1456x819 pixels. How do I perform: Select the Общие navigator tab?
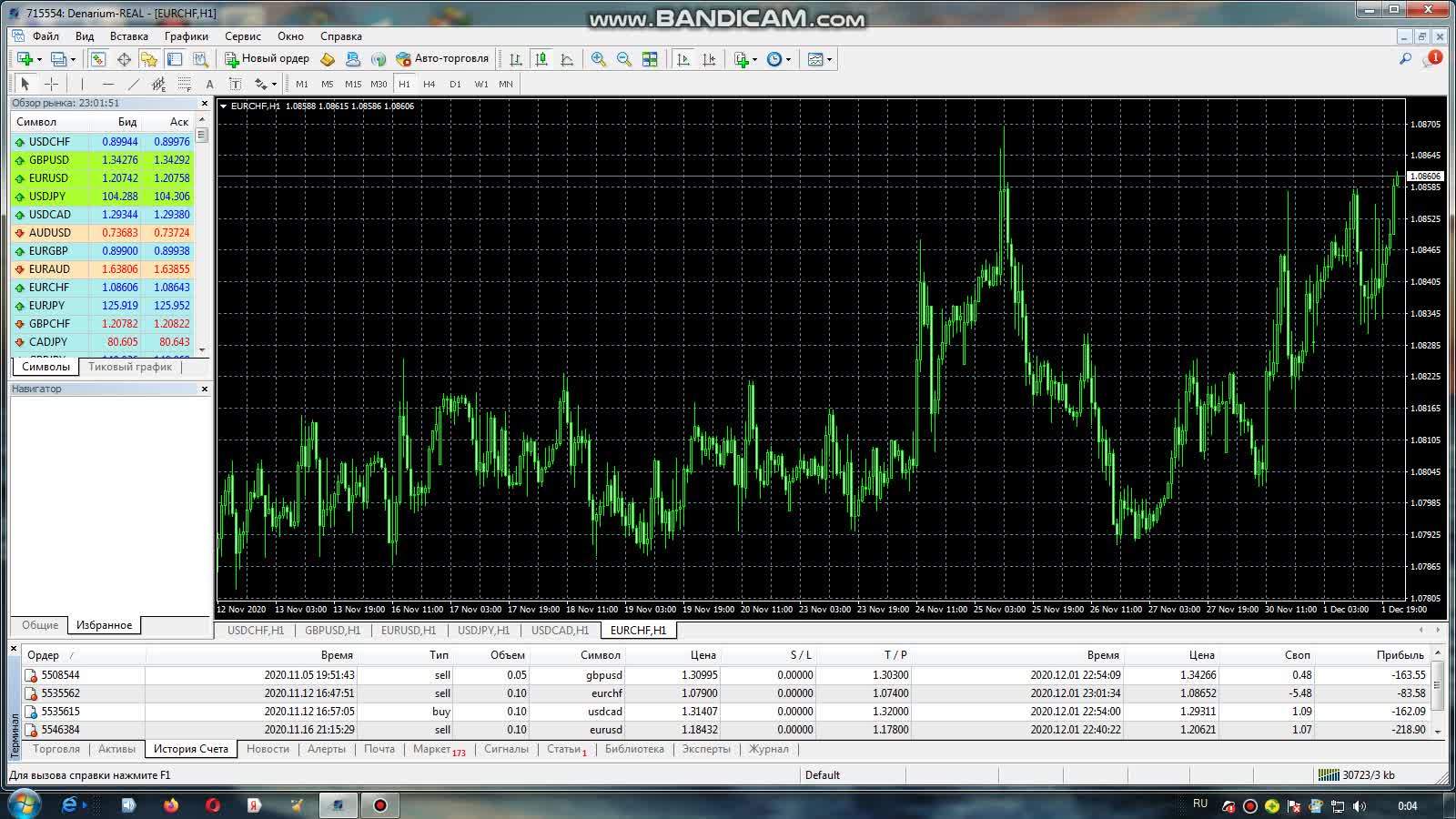coord(40,625)
